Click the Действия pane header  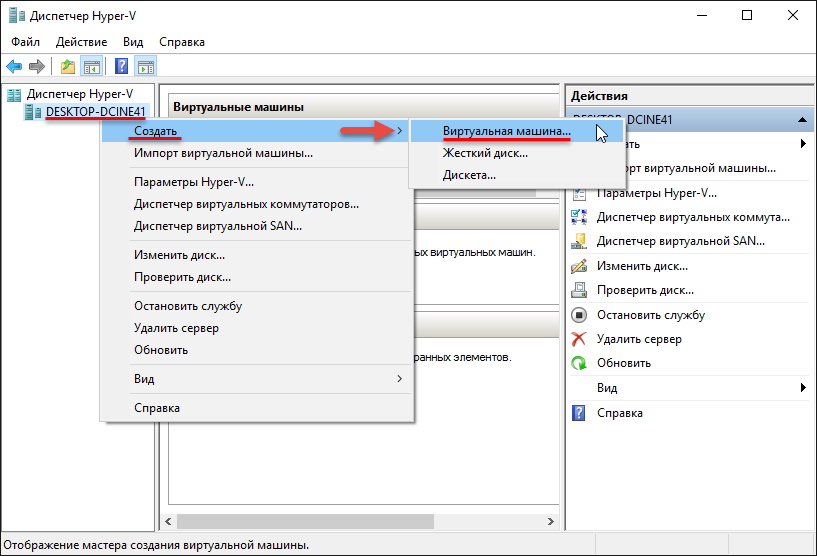[x=689, y=96]
